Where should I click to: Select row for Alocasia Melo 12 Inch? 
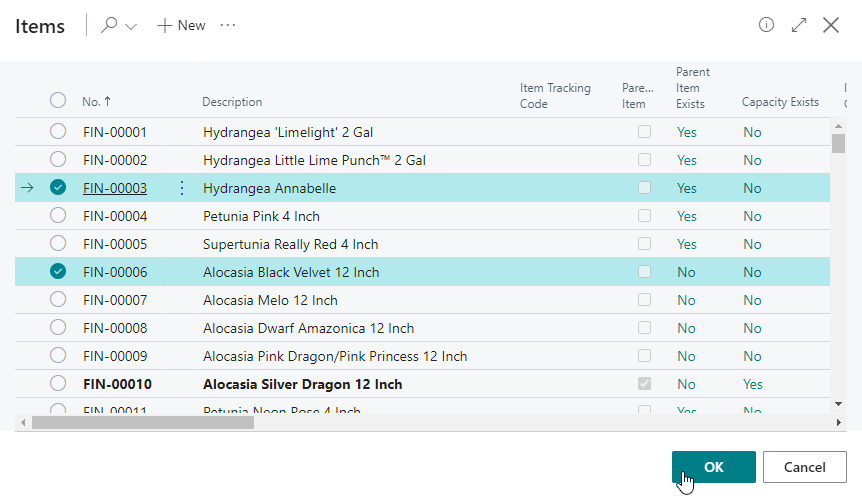click(58, 300)
